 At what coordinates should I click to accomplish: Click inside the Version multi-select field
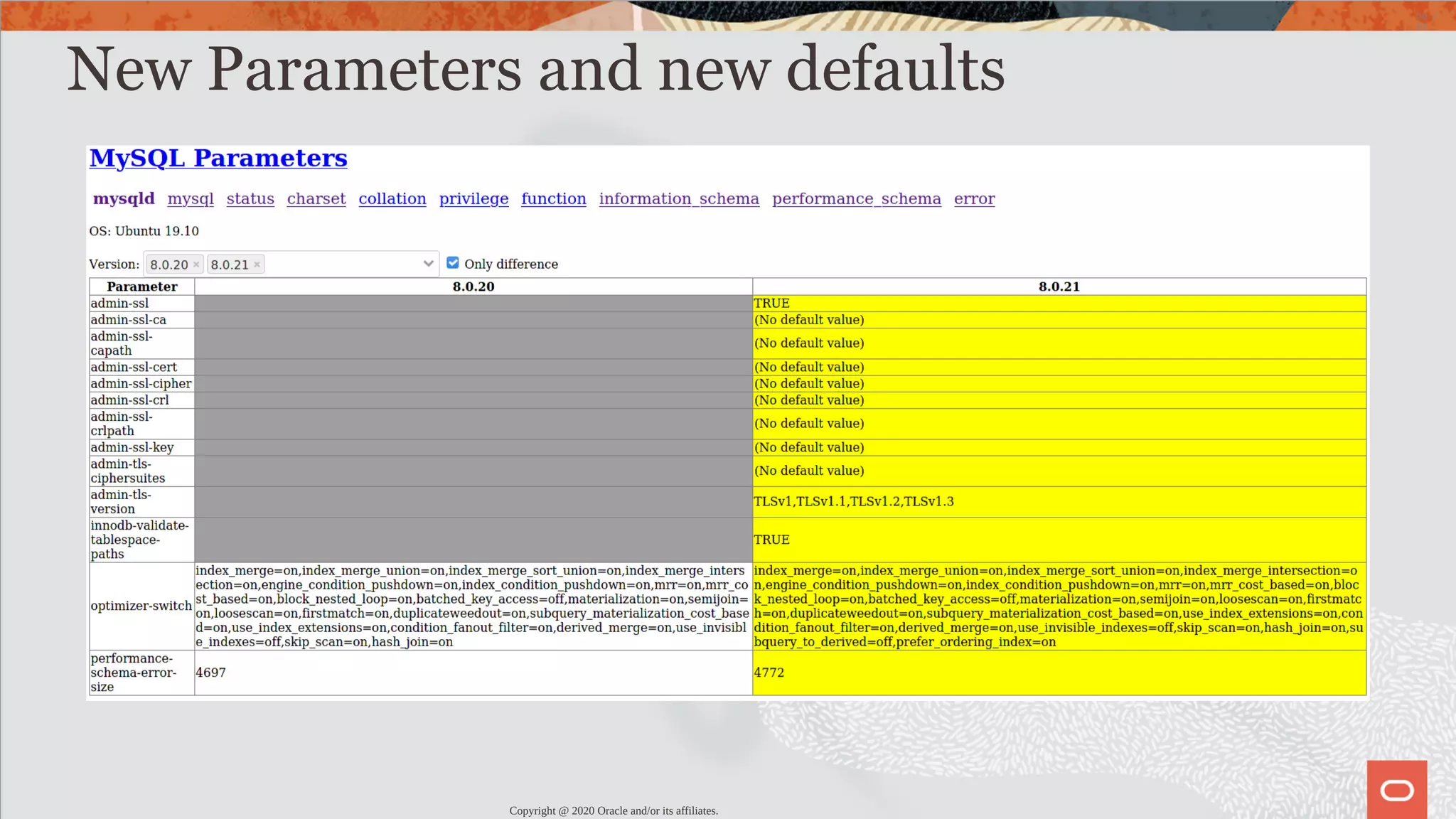[341, 264]
